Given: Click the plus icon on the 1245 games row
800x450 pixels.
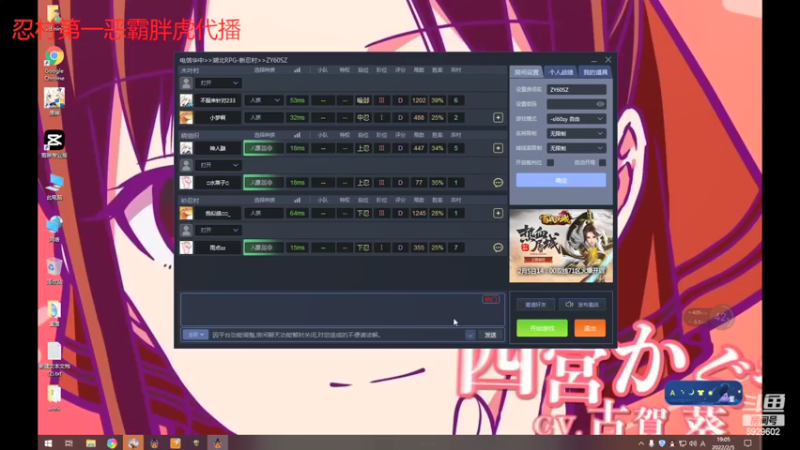Looking at the screenshot, I should [x=498, y=213].
